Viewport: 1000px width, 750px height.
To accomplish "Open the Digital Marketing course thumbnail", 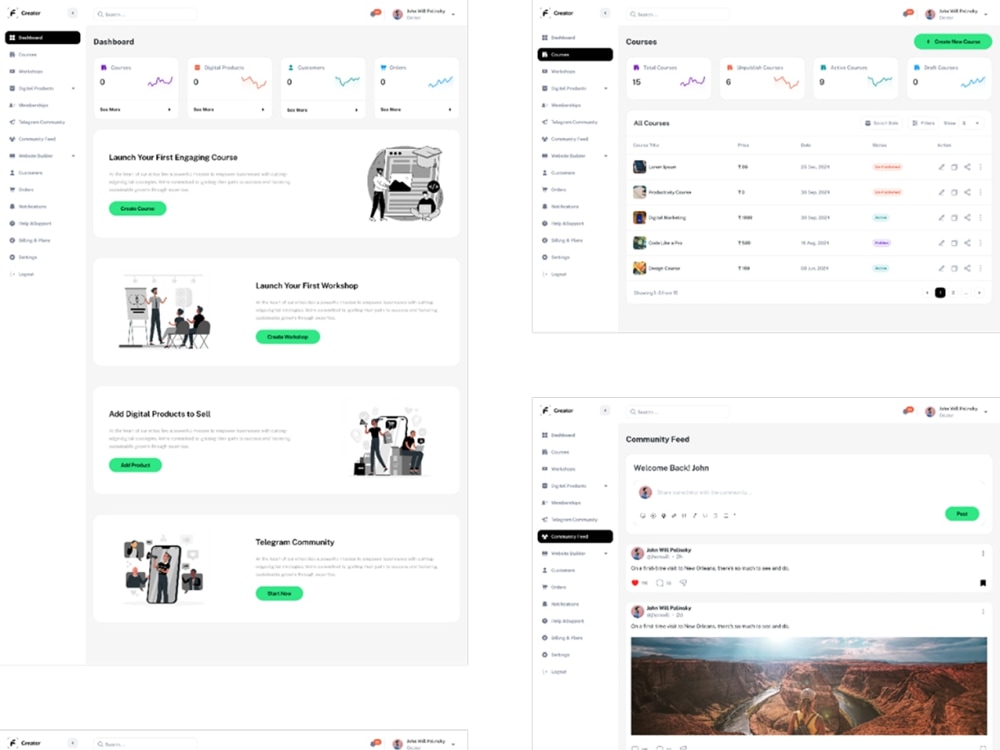I will tap(639, 217).
